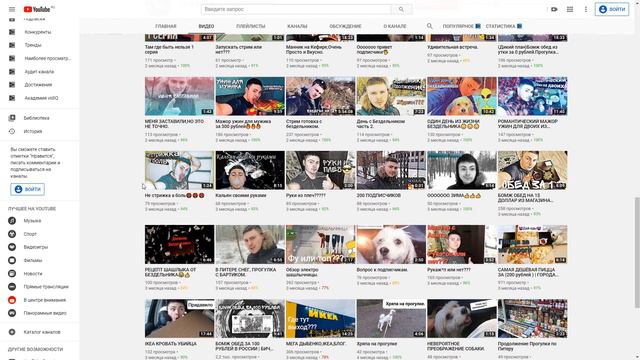Click the Руки из плеч????? video title
Image resolution: width=640 pixels, height=360 pixels.
306,196
